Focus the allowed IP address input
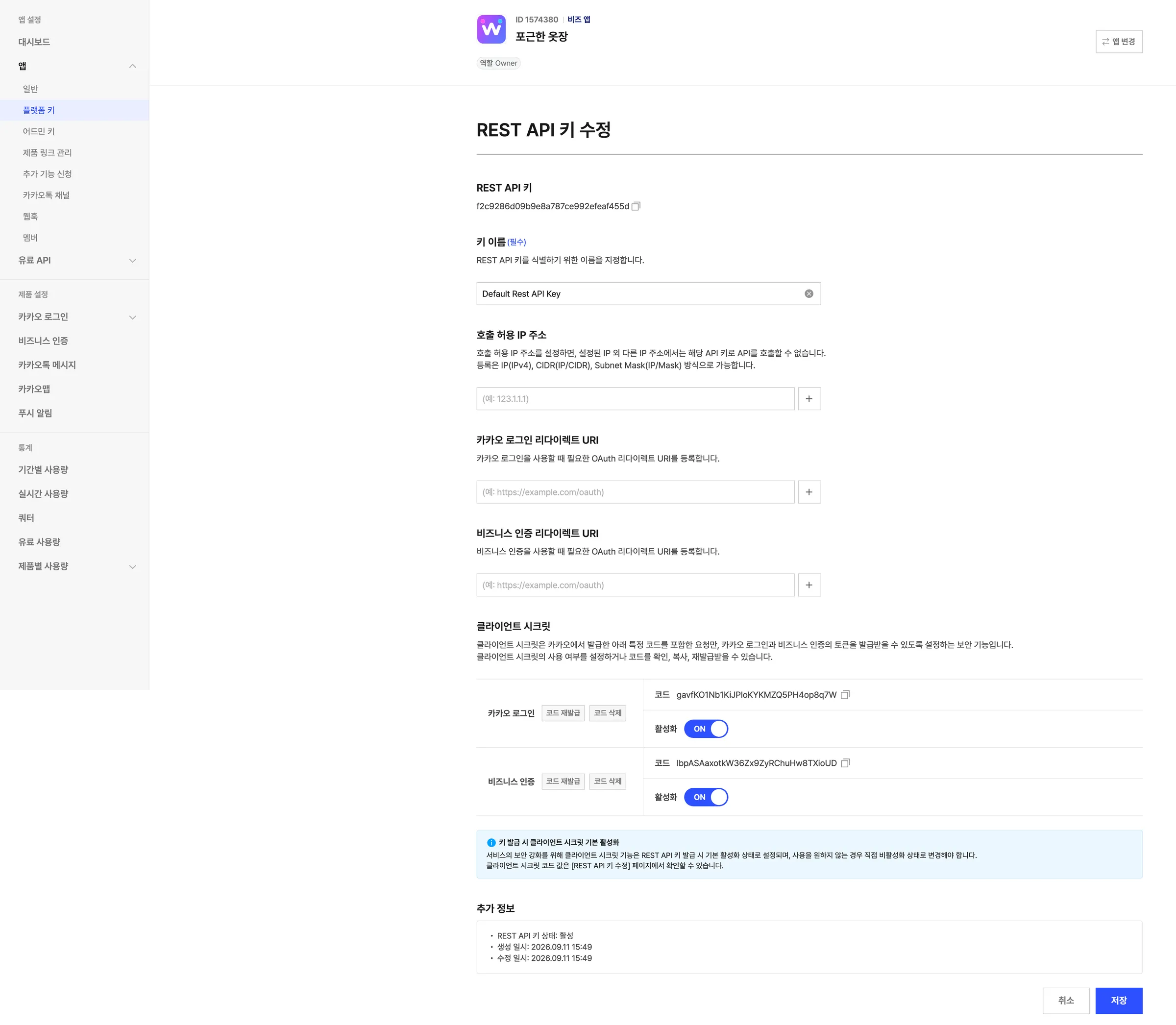 tap(636, 399)
